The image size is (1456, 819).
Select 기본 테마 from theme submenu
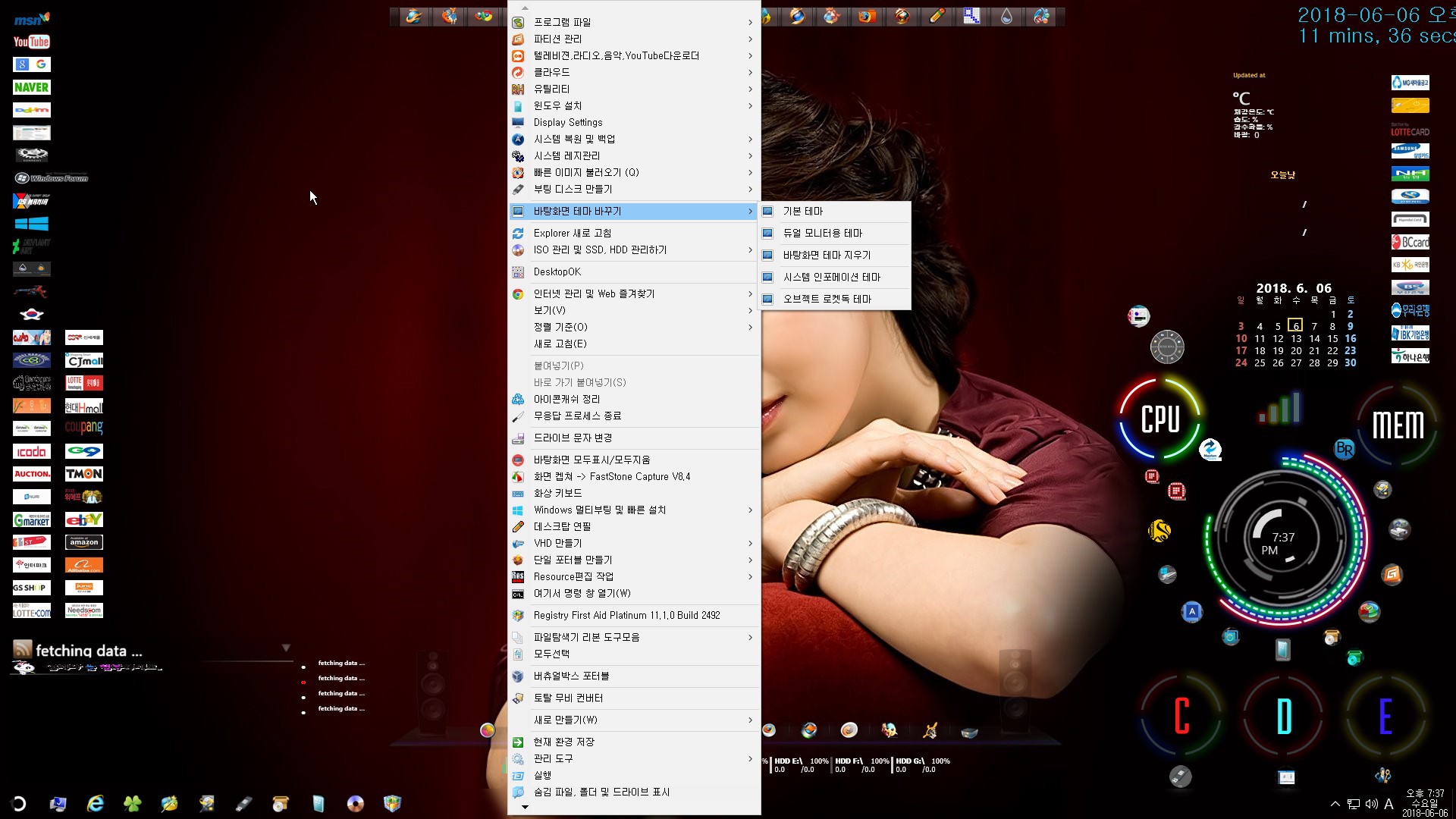coord(835,211)
